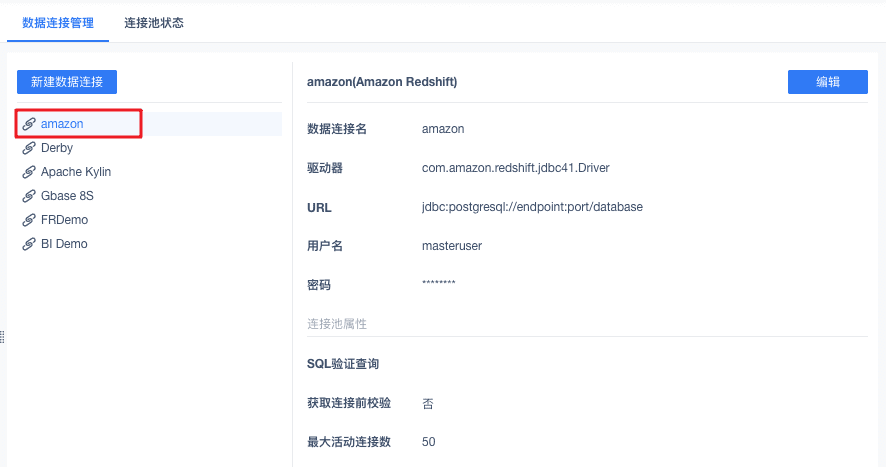Click the username value masteruser
The width and height of the screenshot is (886, 467).
[x=452, y=246]
